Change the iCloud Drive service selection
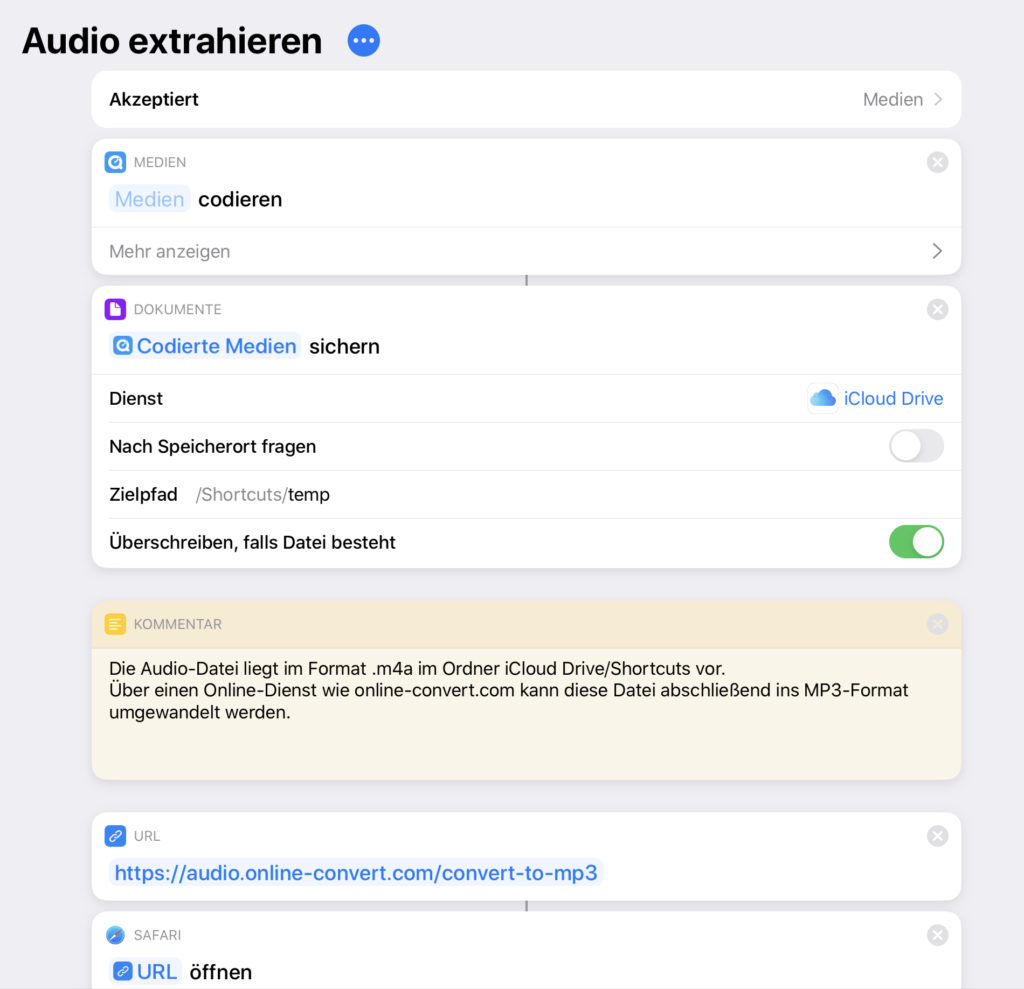 point(876,398)
